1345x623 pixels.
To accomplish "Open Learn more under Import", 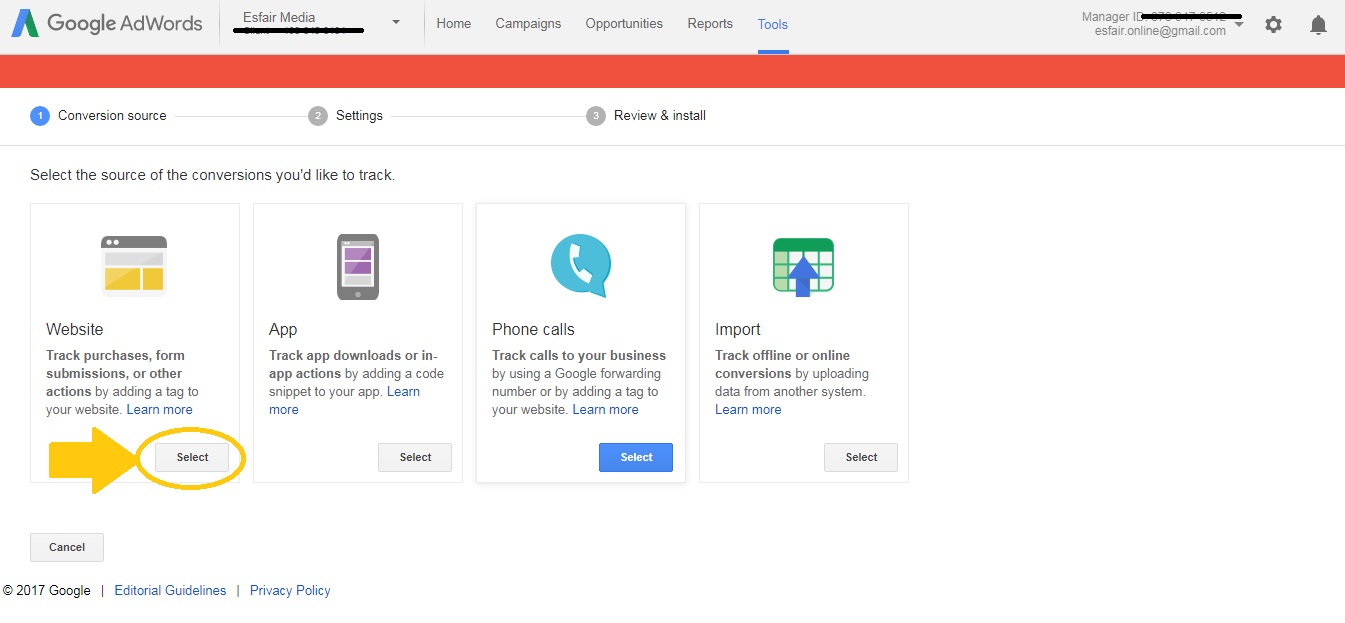I will pos(748,410).
